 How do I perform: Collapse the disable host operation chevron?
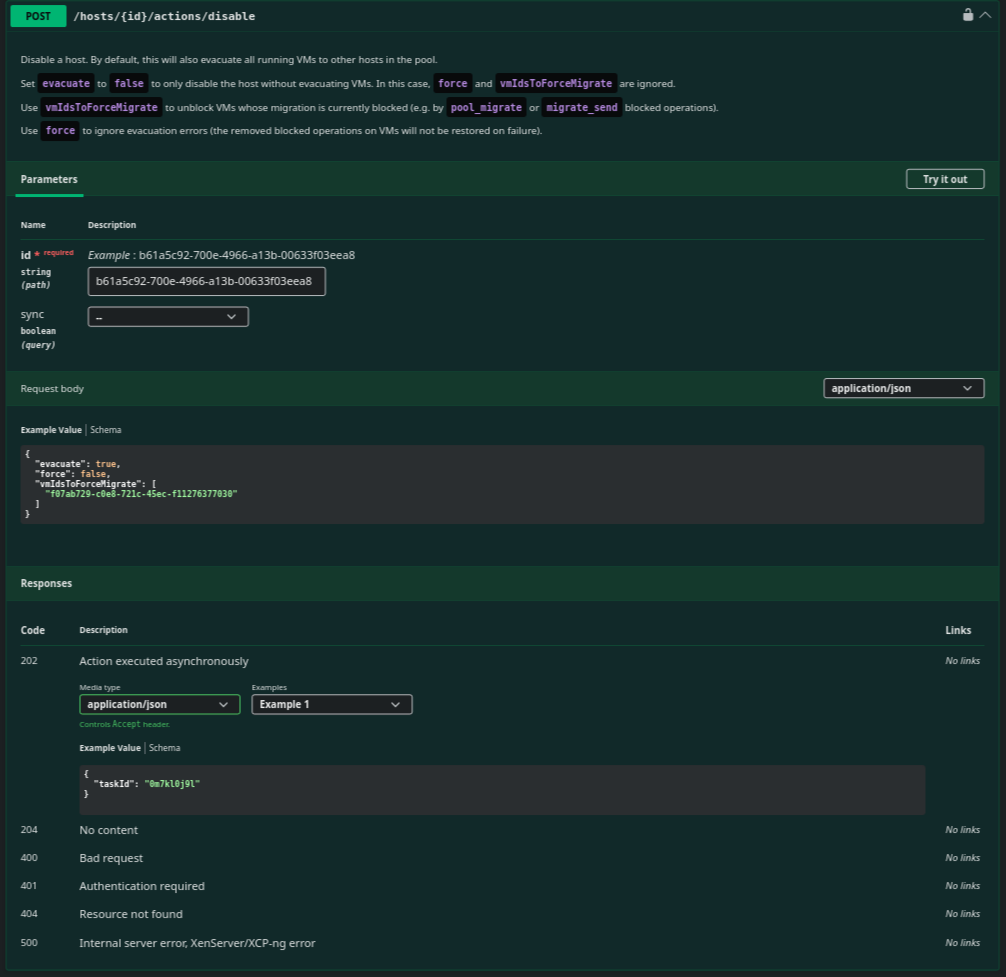click(984, 15)
